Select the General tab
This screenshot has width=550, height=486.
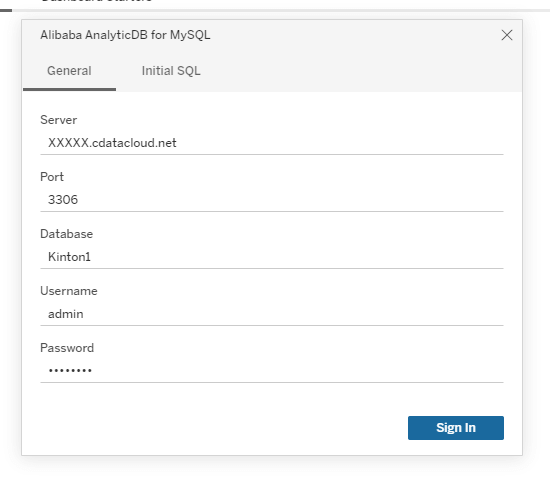pyautogui.click(x=69, y=71)
